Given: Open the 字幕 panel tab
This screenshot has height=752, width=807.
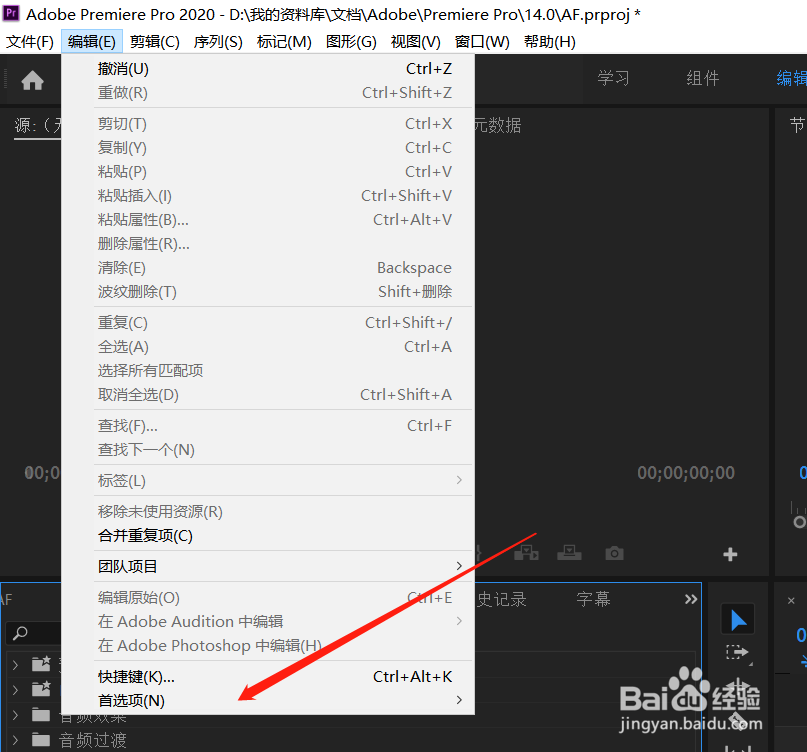Looking at the screenshot, I should [593, 599].
